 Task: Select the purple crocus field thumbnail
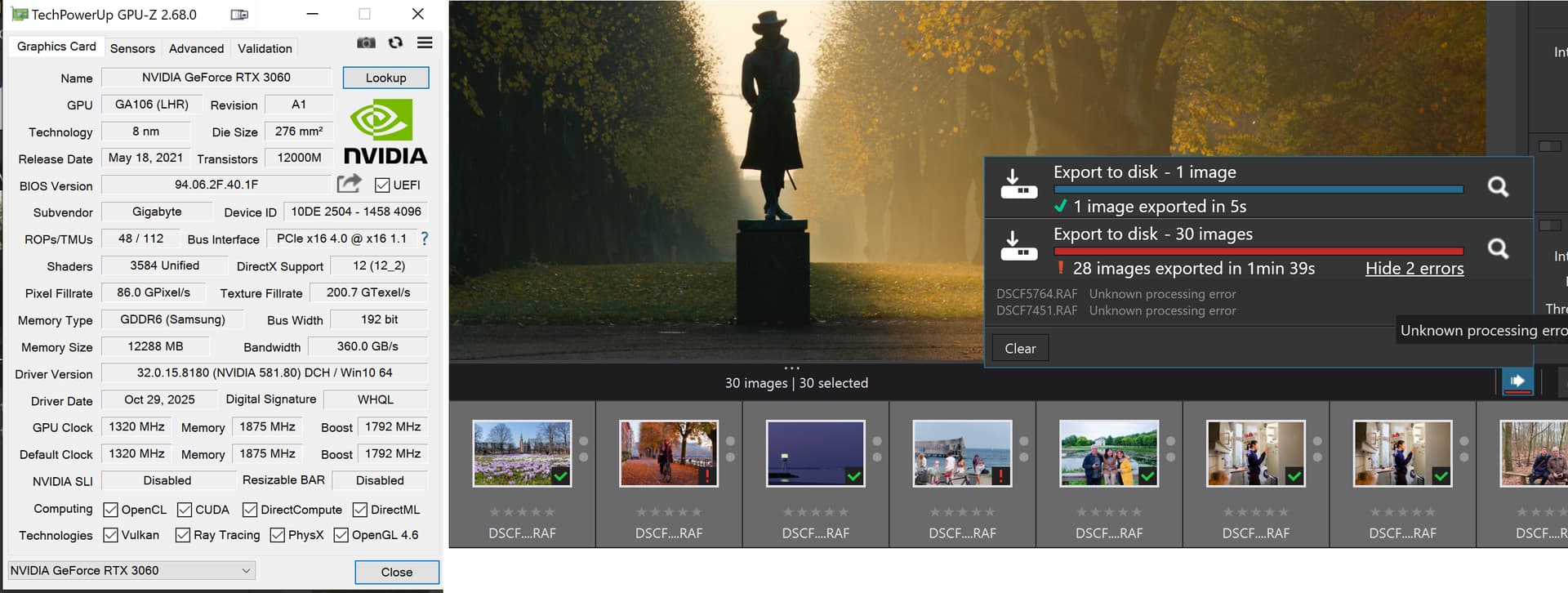click(x=522, y=453)
